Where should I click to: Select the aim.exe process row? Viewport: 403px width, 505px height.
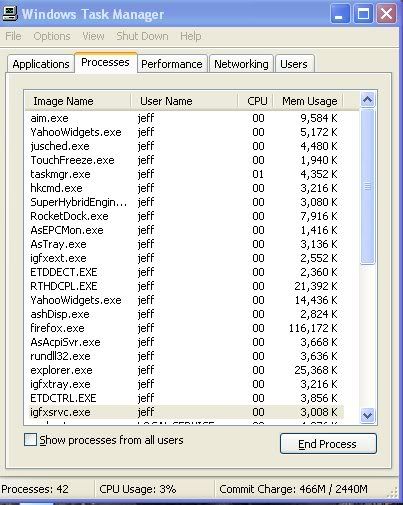click(185, 118)
